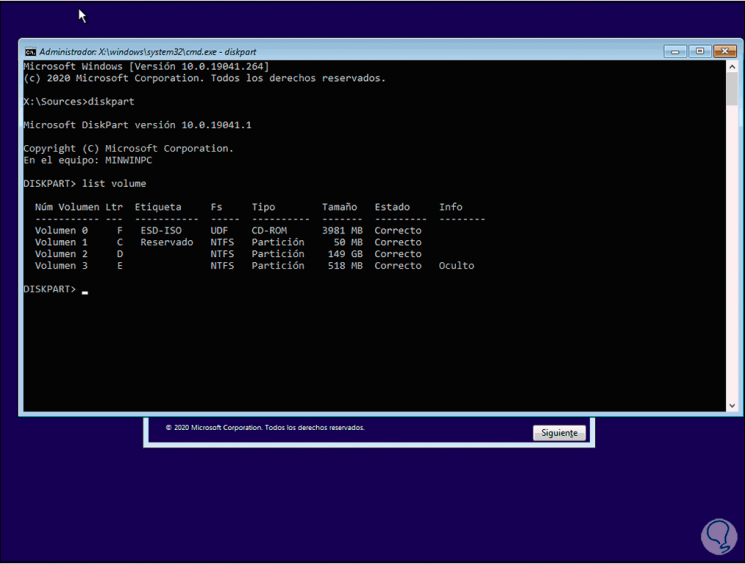Click the 'Volumen 1' row label
This screenshot has width=745, height=564.
point(61,242)
